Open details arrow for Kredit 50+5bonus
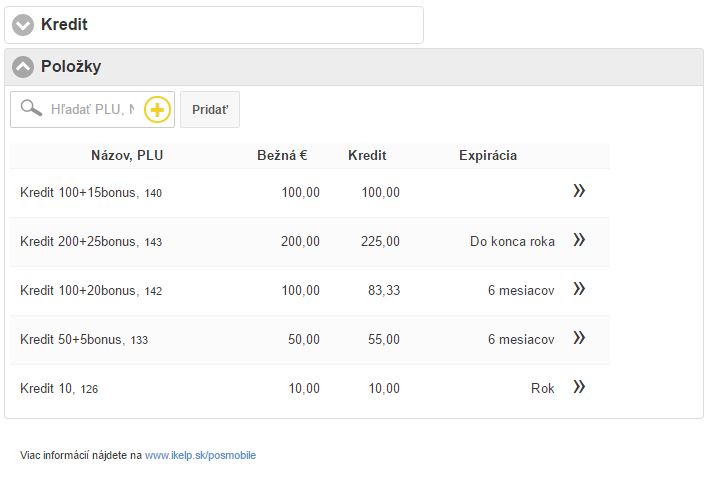708x495 pixels. (x=579, y=338)
